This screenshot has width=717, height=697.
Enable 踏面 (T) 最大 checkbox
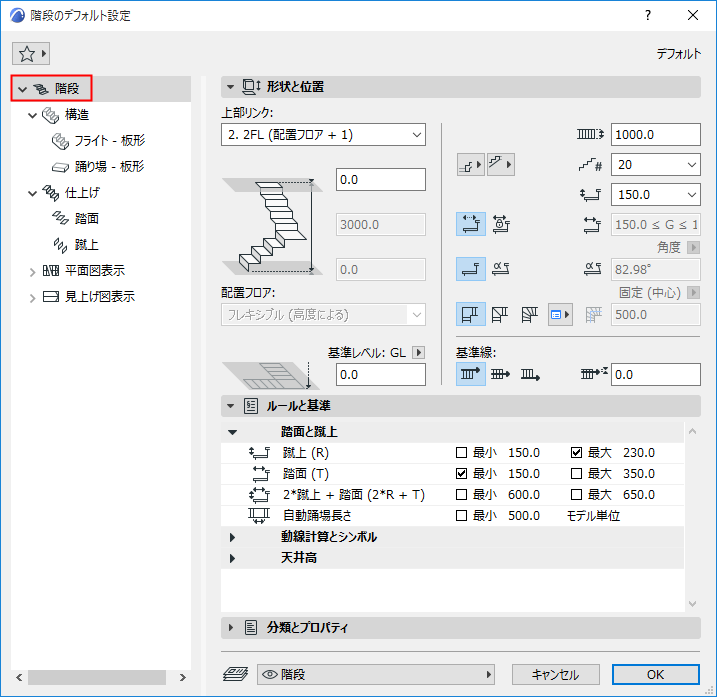[x=576, y=474]
